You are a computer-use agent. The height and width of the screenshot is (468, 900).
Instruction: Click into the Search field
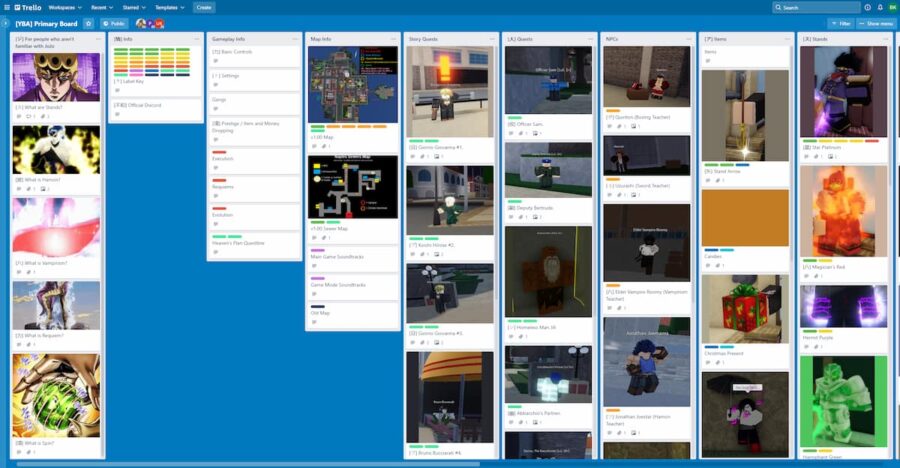coord(816,7)
